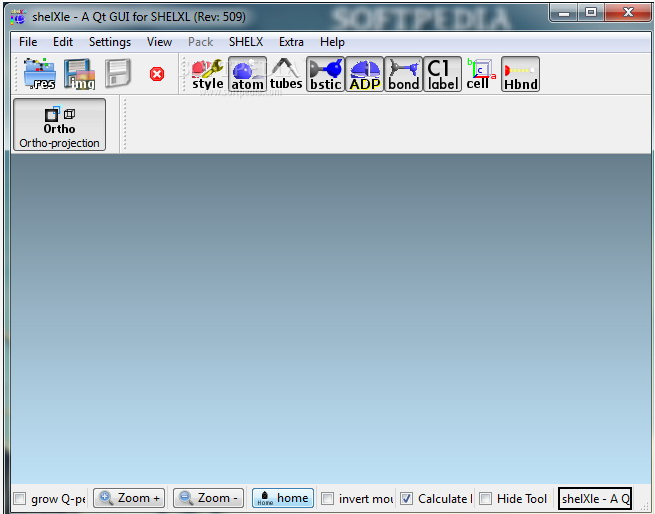The image size is (655, 514).
Task: Click the red X close-file icon
Action: coord(157,74)
